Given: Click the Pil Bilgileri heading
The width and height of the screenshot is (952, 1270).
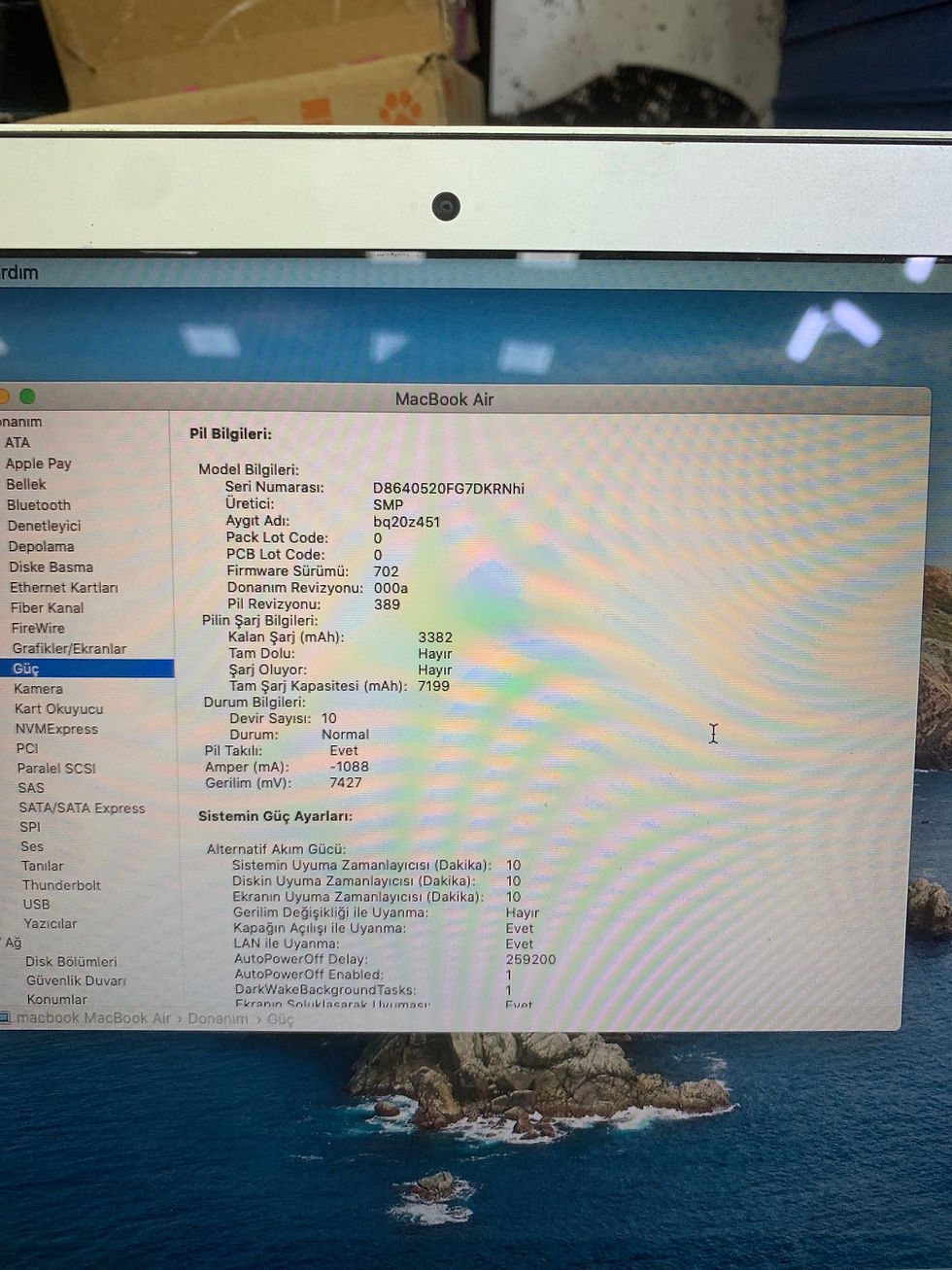Looking at the screenshot, I should [x=230, y=434].
